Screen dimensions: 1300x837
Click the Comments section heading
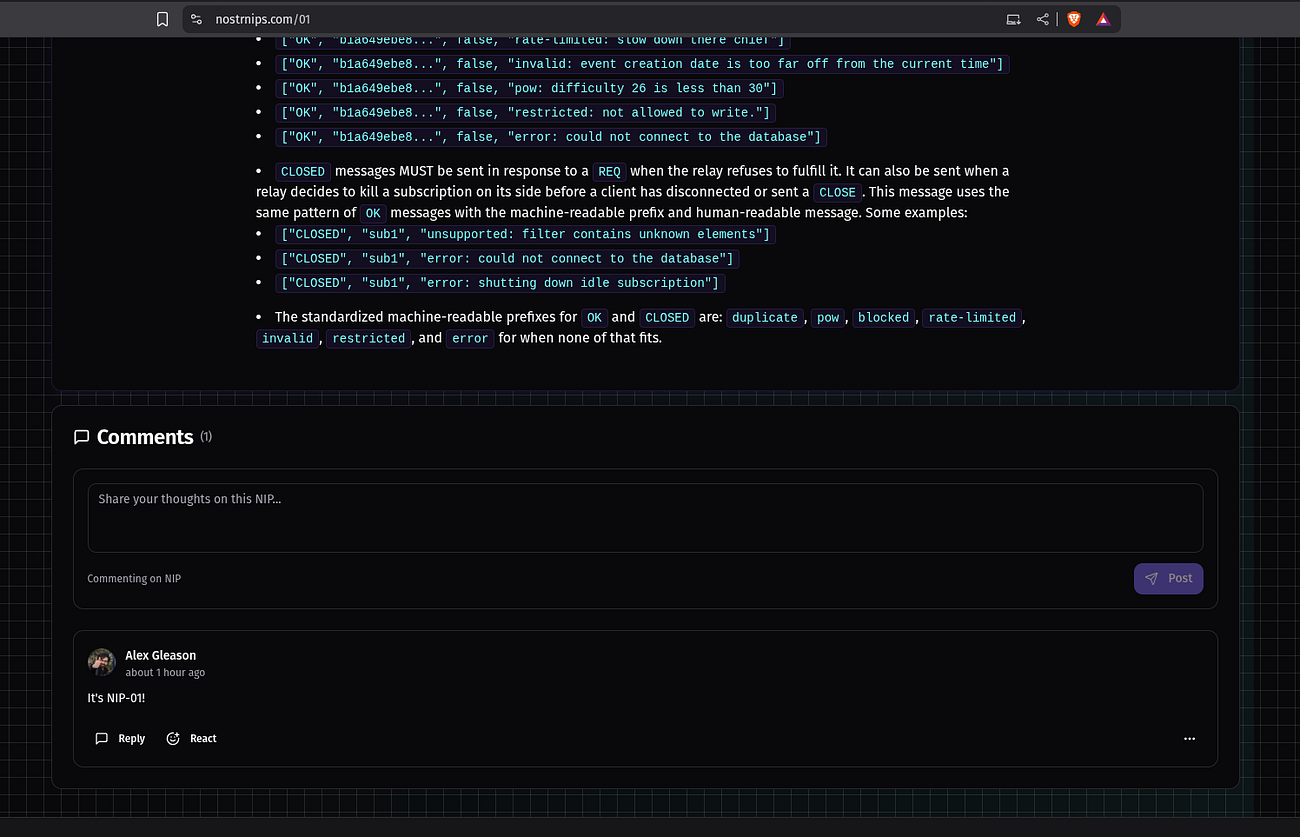(145, 437)
